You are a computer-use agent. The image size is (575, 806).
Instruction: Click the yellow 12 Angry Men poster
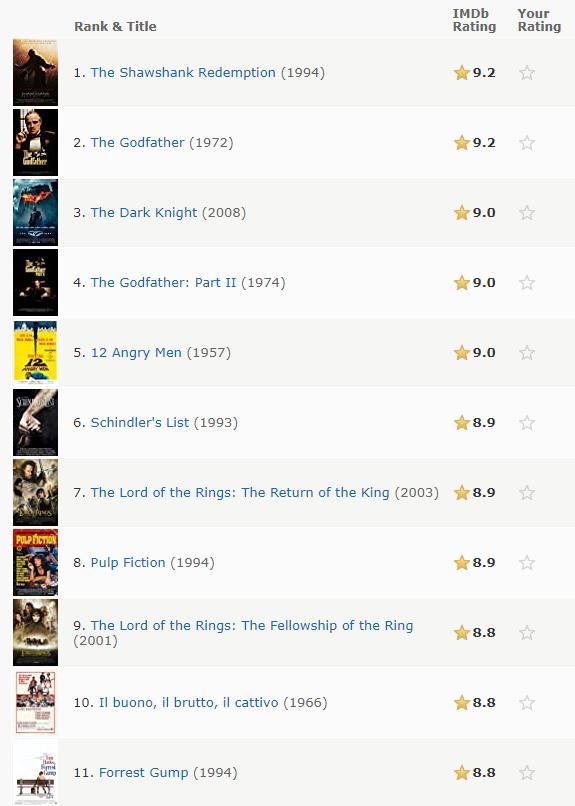[35, 353]
